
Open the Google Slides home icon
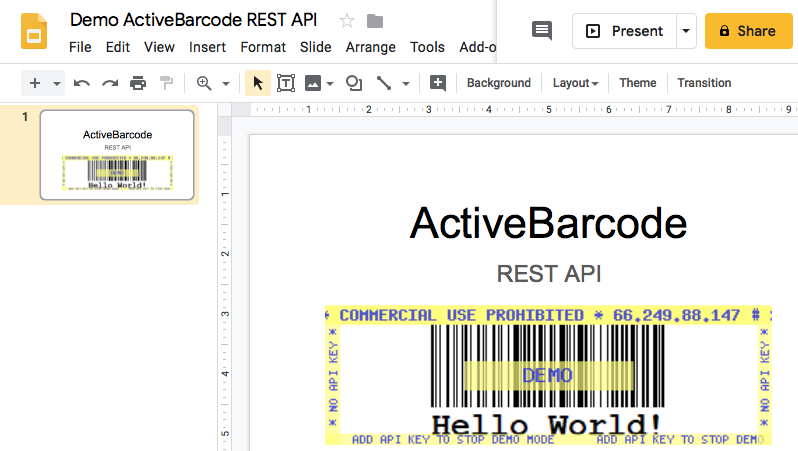34,32
